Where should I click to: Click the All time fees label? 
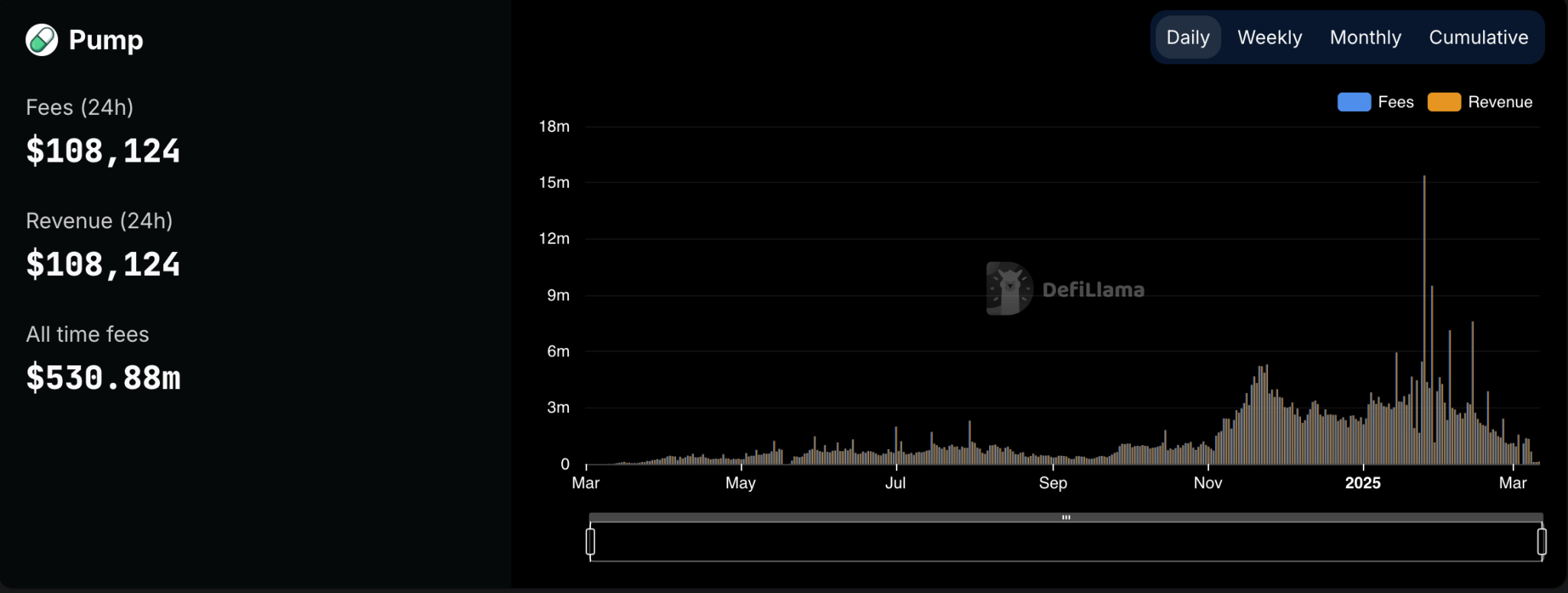87,334
